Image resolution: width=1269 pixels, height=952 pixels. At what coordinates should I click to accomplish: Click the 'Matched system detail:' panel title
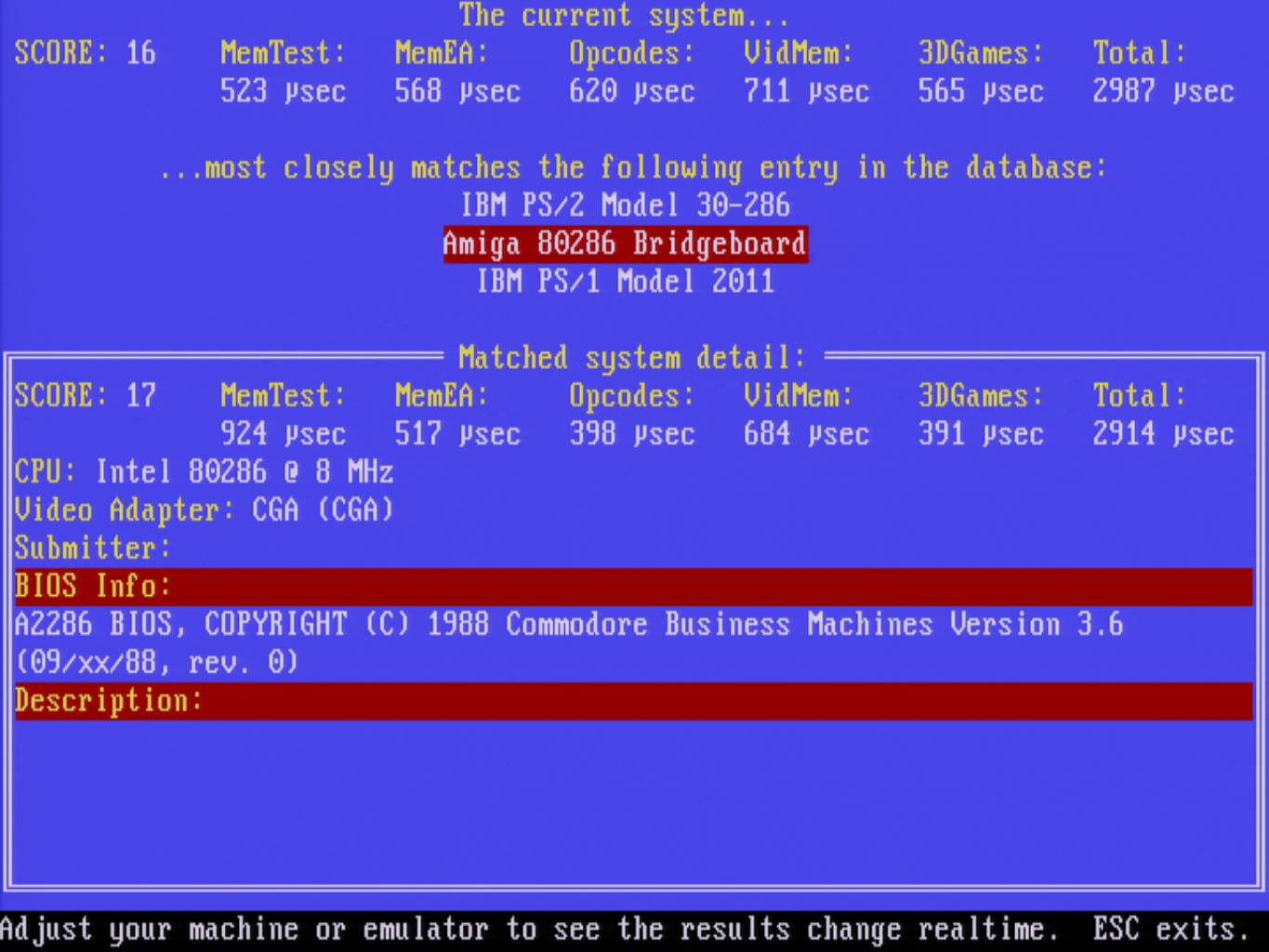632,358
